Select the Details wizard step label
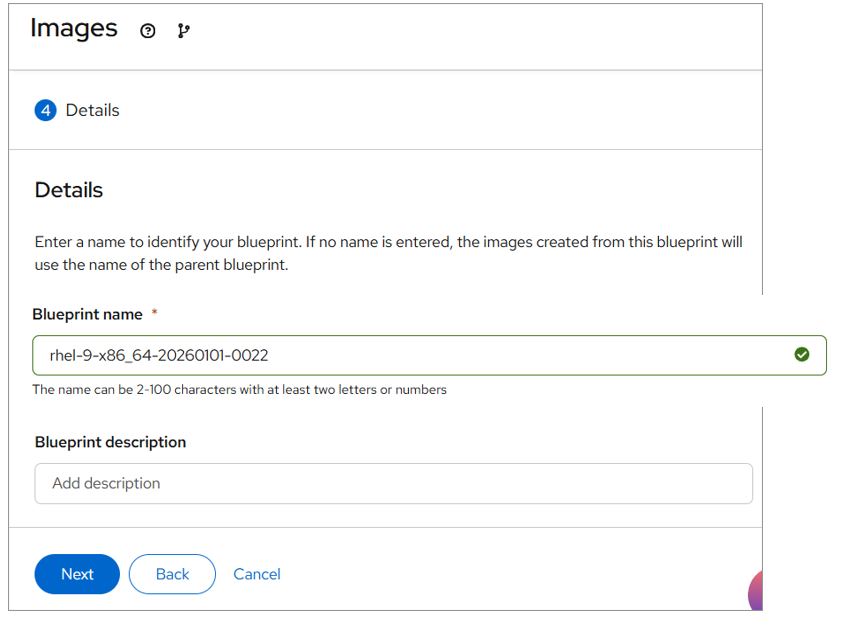The height and width of the screenshot is (621, 842). (x=92, y=110)
